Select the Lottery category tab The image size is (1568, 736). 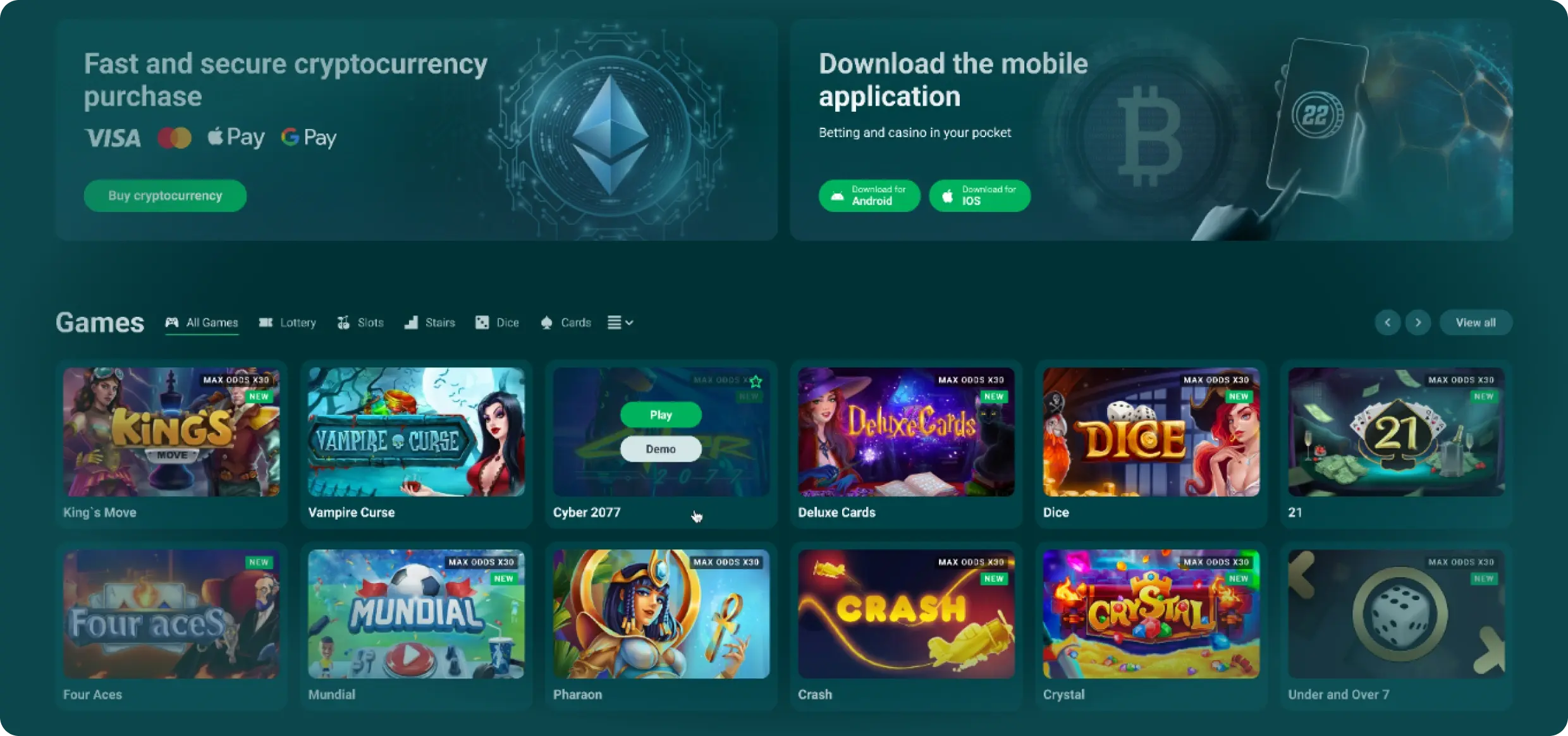(287, 322)
